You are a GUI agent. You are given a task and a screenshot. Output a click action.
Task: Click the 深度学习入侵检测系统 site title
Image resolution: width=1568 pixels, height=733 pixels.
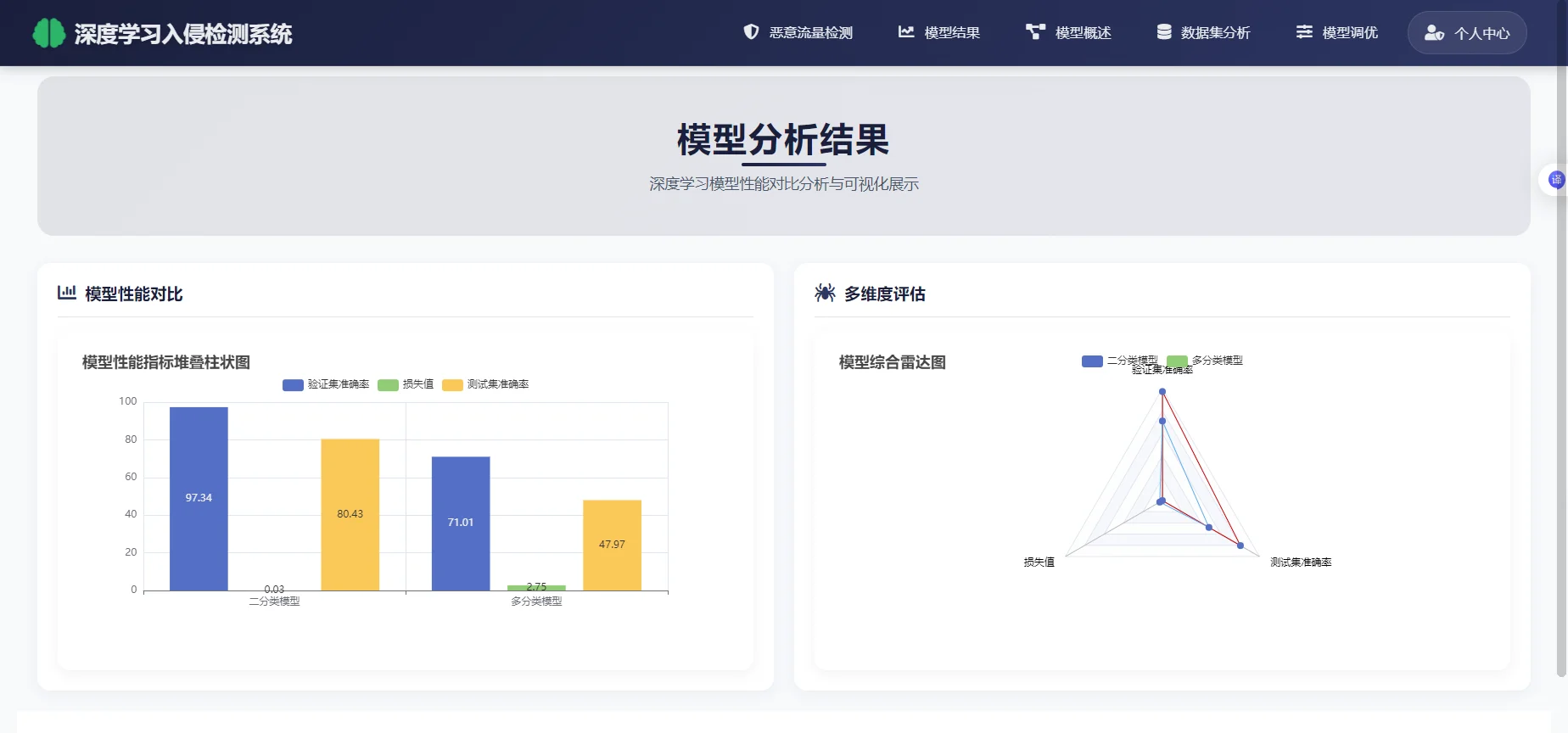183,34
